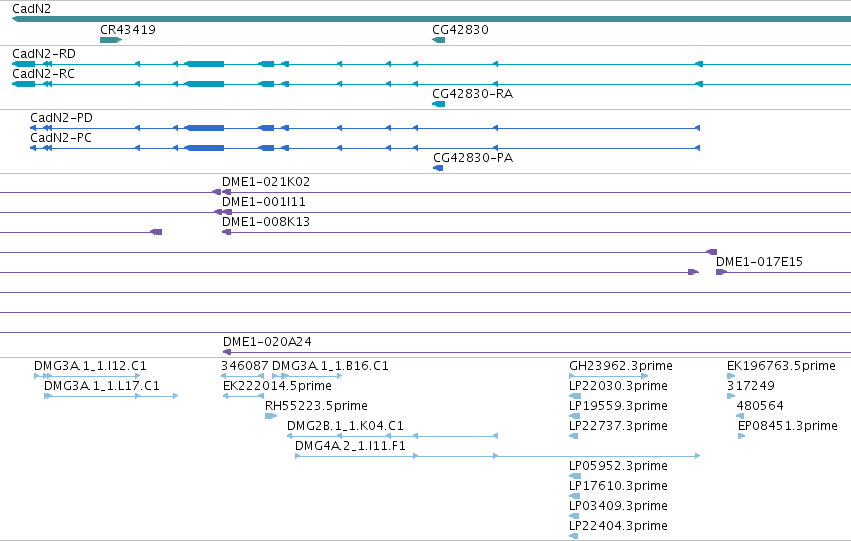Image resolution: width=851 pixels, height=541 pixels.
Task: Click the CG42830 gene arrow glyph
Action: tap(439, 40)
